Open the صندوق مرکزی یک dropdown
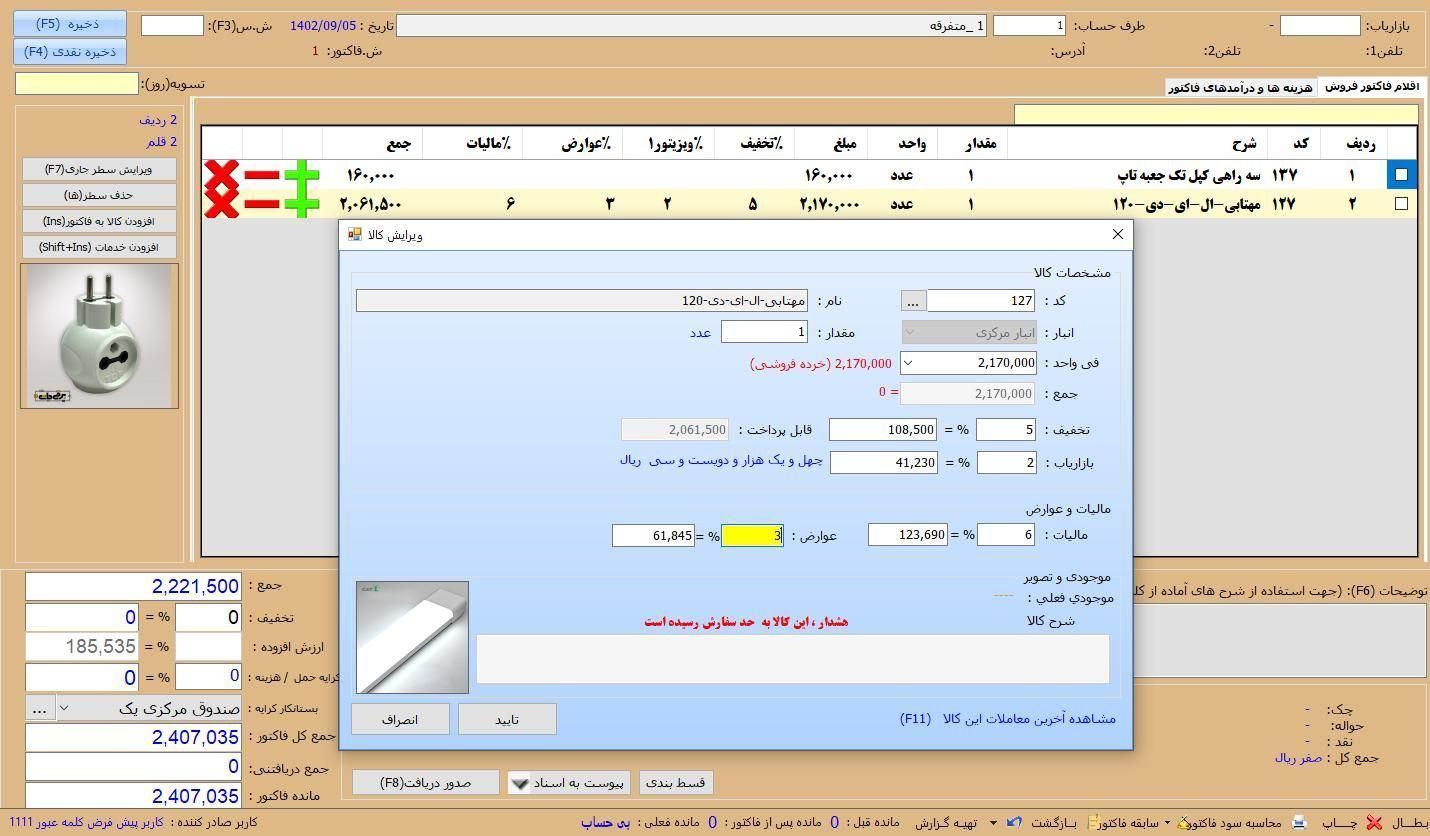Screen dimensions: 1430x836 [64, 708]
